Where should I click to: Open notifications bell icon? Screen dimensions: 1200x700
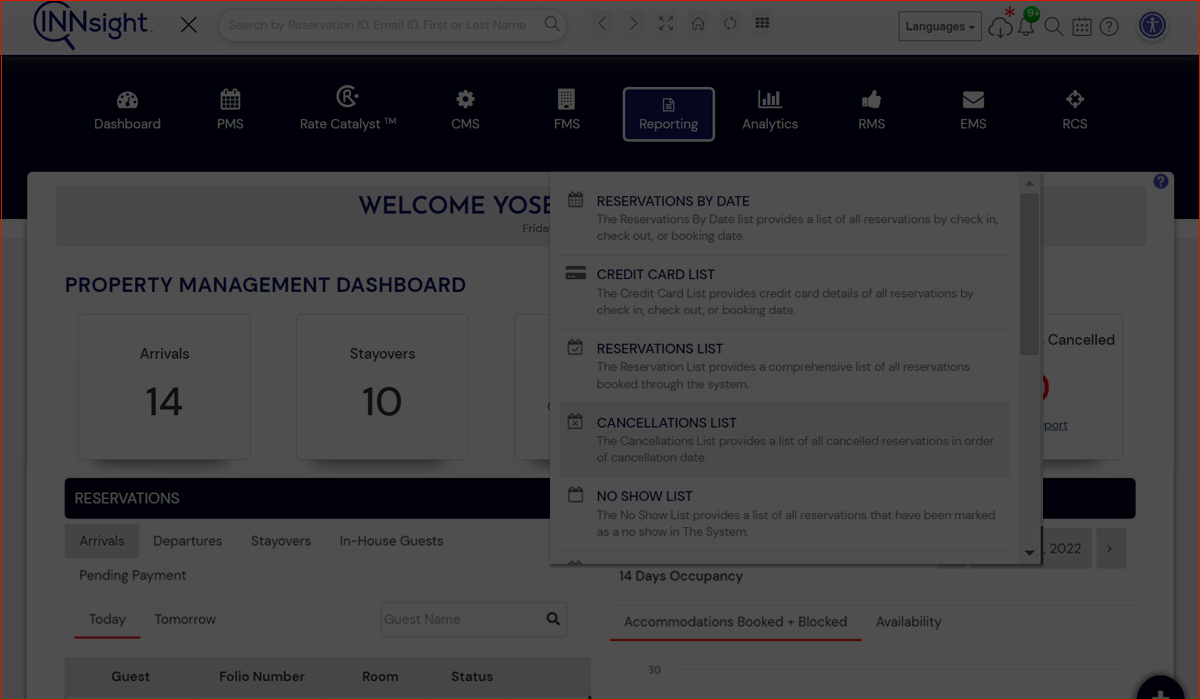pos(1026,28)
